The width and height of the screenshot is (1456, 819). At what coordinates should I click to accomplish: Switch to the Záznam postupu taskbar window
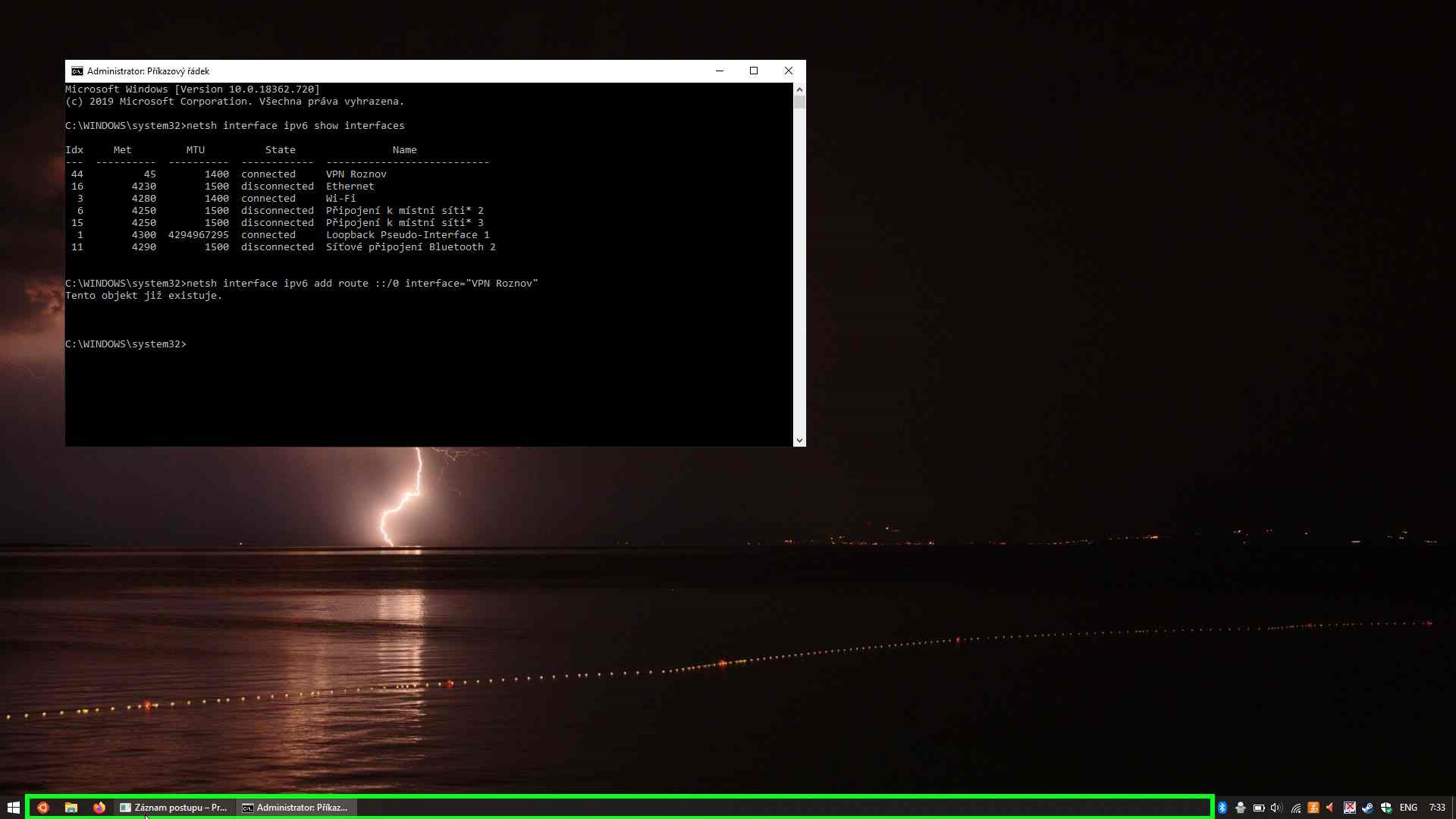[x=174, y=807]
